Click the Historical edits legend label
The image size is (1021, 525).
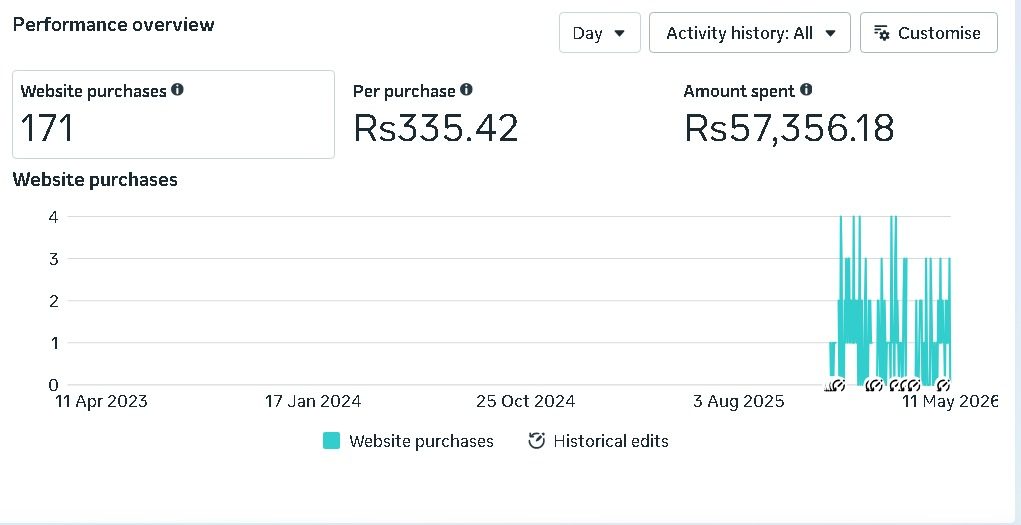click(611, 441)
